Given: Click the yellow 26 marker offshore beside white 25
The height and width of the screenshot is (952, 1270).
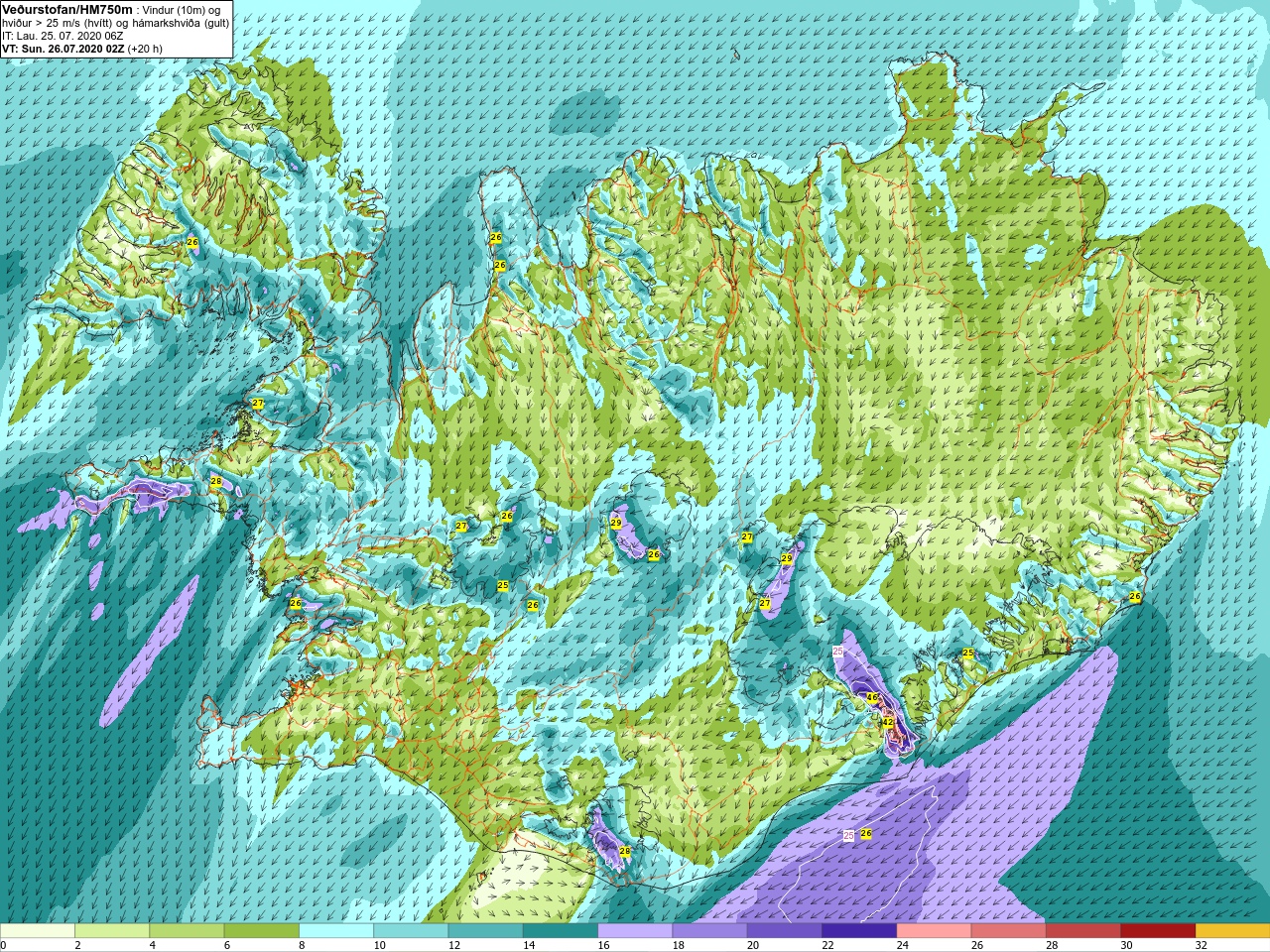Looking at the screenshot, I should (866, 834).
